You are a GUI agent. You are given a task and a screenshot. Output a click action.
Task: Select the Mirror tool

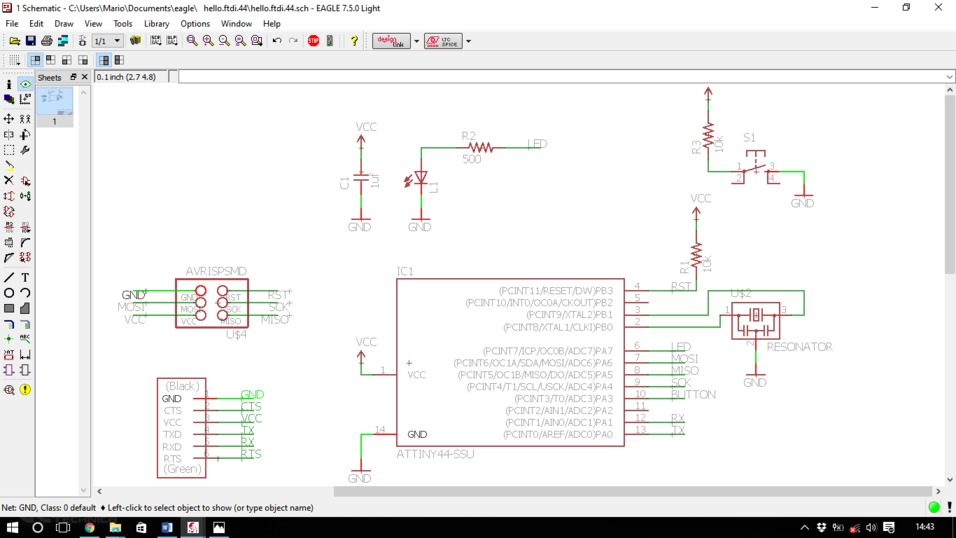click(x=9, y=134)
